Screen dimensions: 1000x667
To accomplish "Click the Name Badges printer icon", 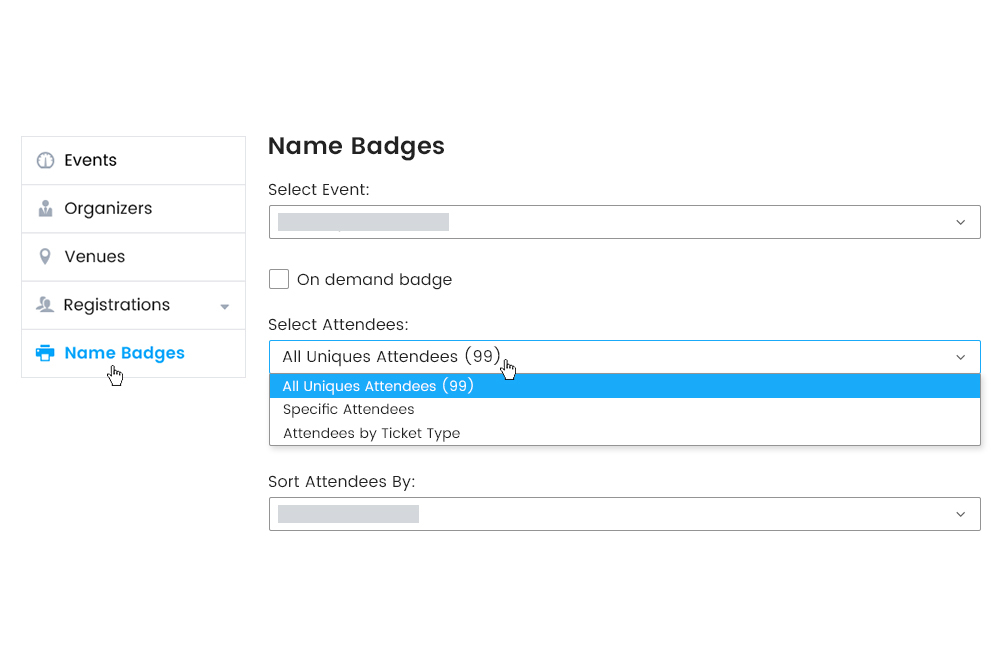I will click(x=45, y=353).
